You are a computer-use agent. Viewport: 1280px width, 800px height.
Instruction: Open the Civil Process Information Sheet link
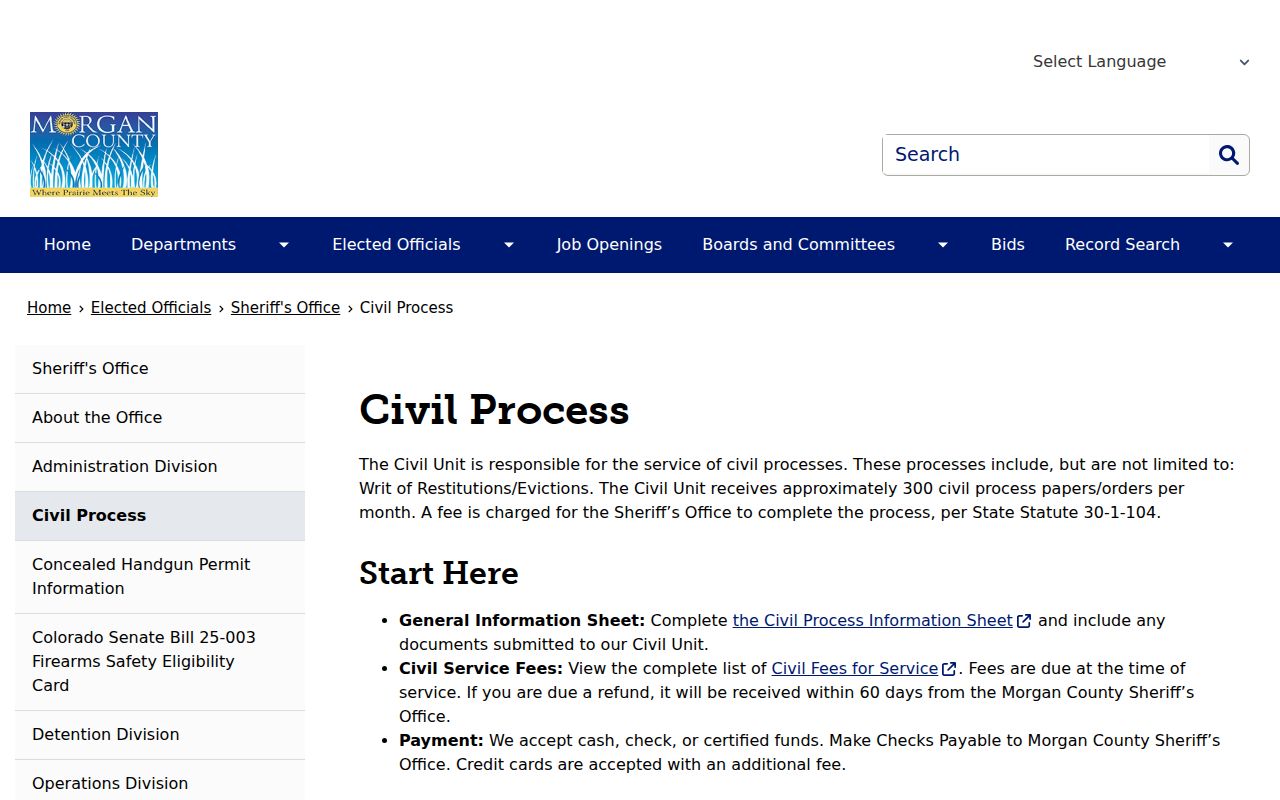(x=873, y=621)
